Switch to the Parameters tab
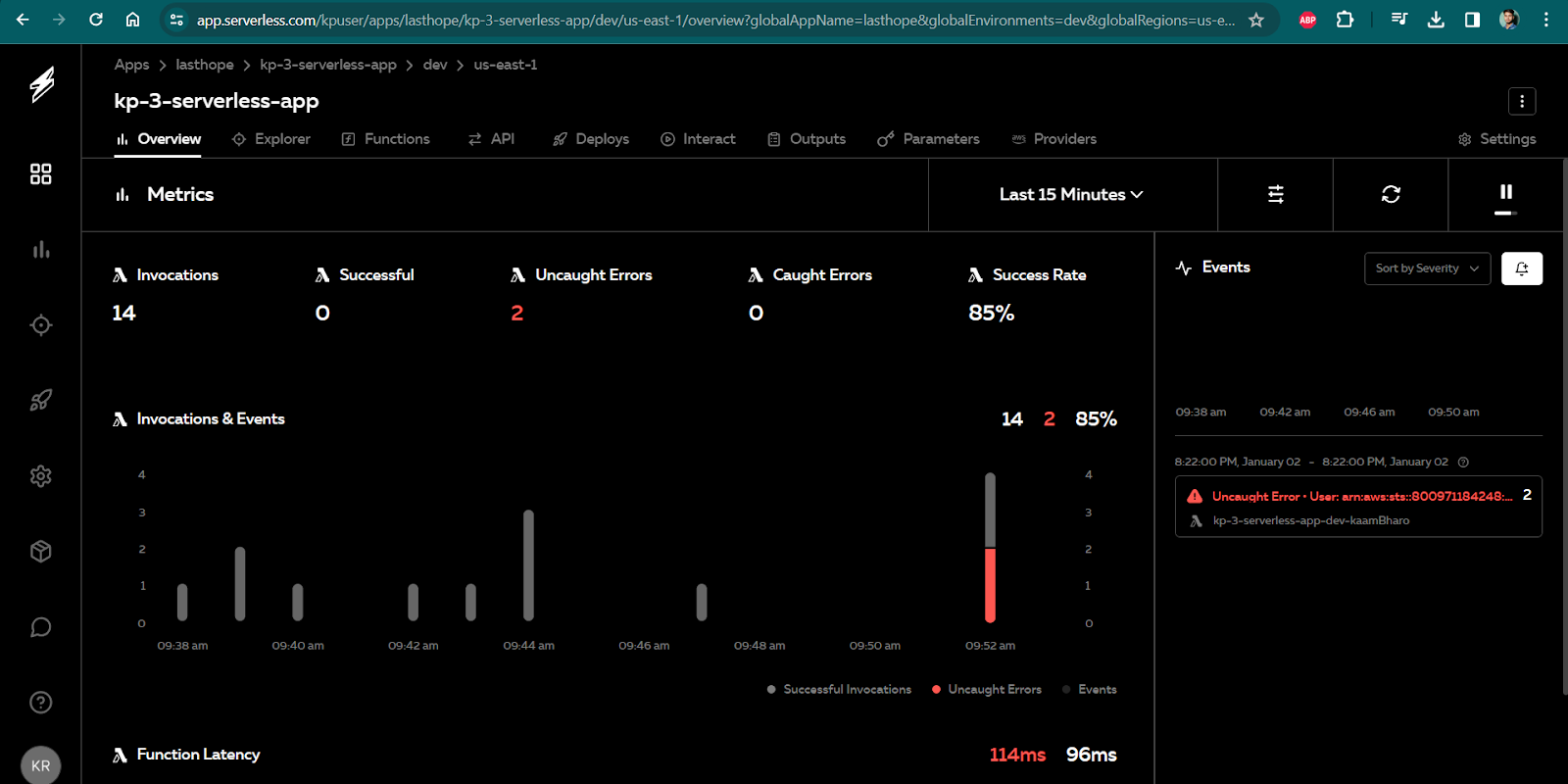The image size is (1568, 784). tap(928, 139)
